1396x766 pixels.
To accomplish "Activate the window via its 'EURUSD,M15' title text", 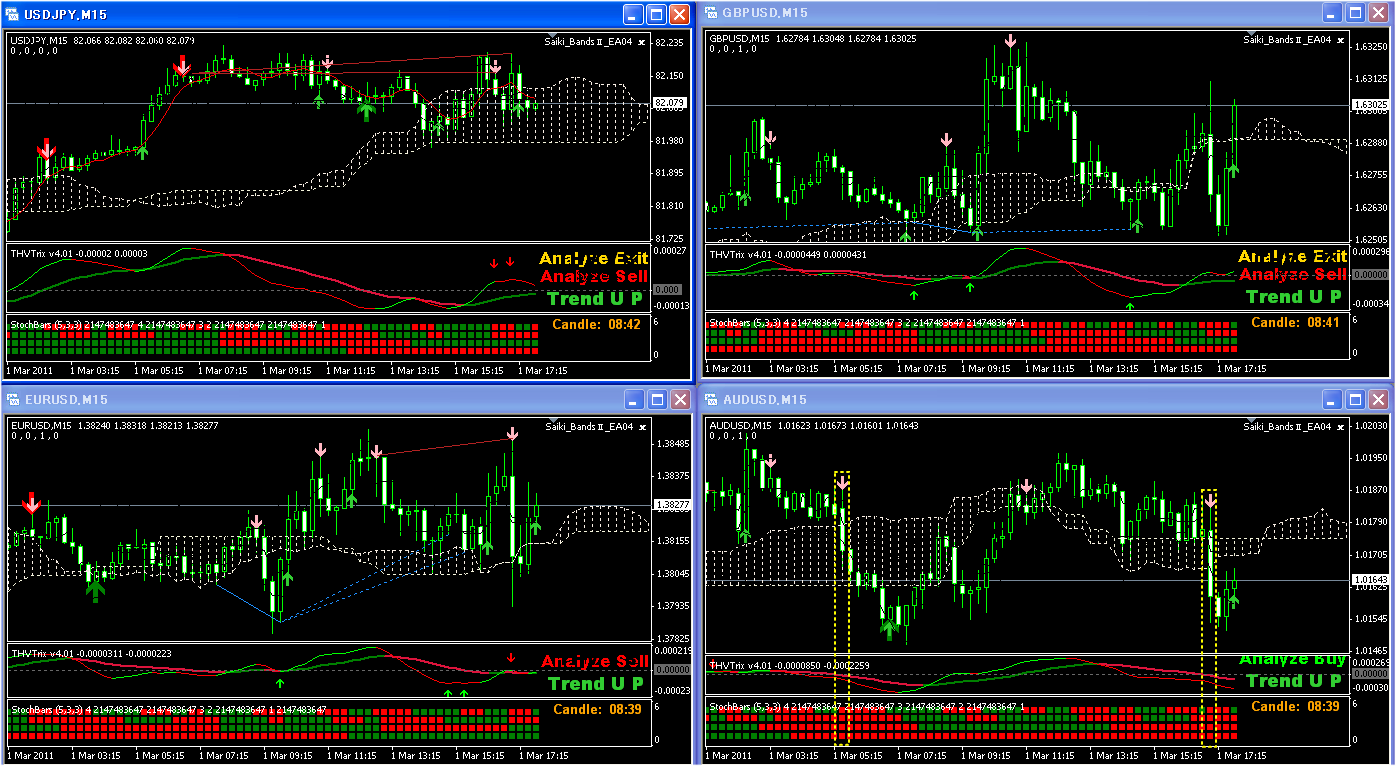I will [65, 400].
